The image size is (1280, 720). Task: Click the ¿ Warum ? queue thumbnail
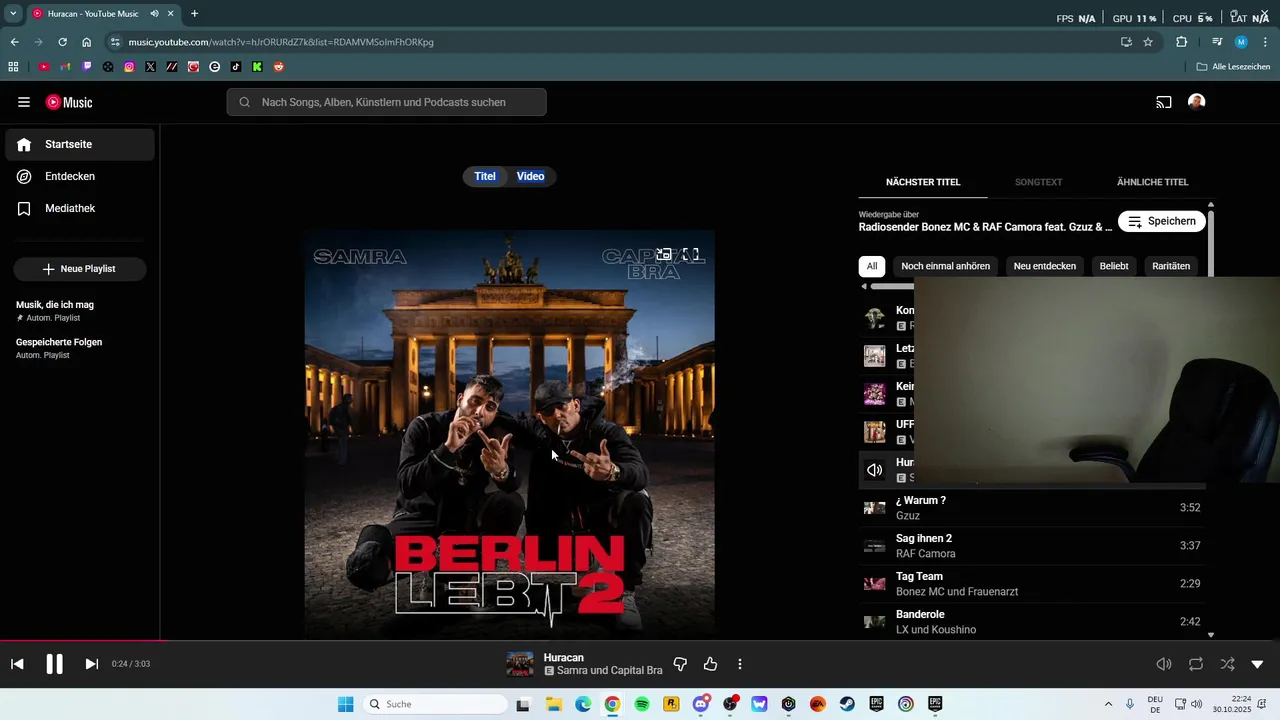pos(875,508)
